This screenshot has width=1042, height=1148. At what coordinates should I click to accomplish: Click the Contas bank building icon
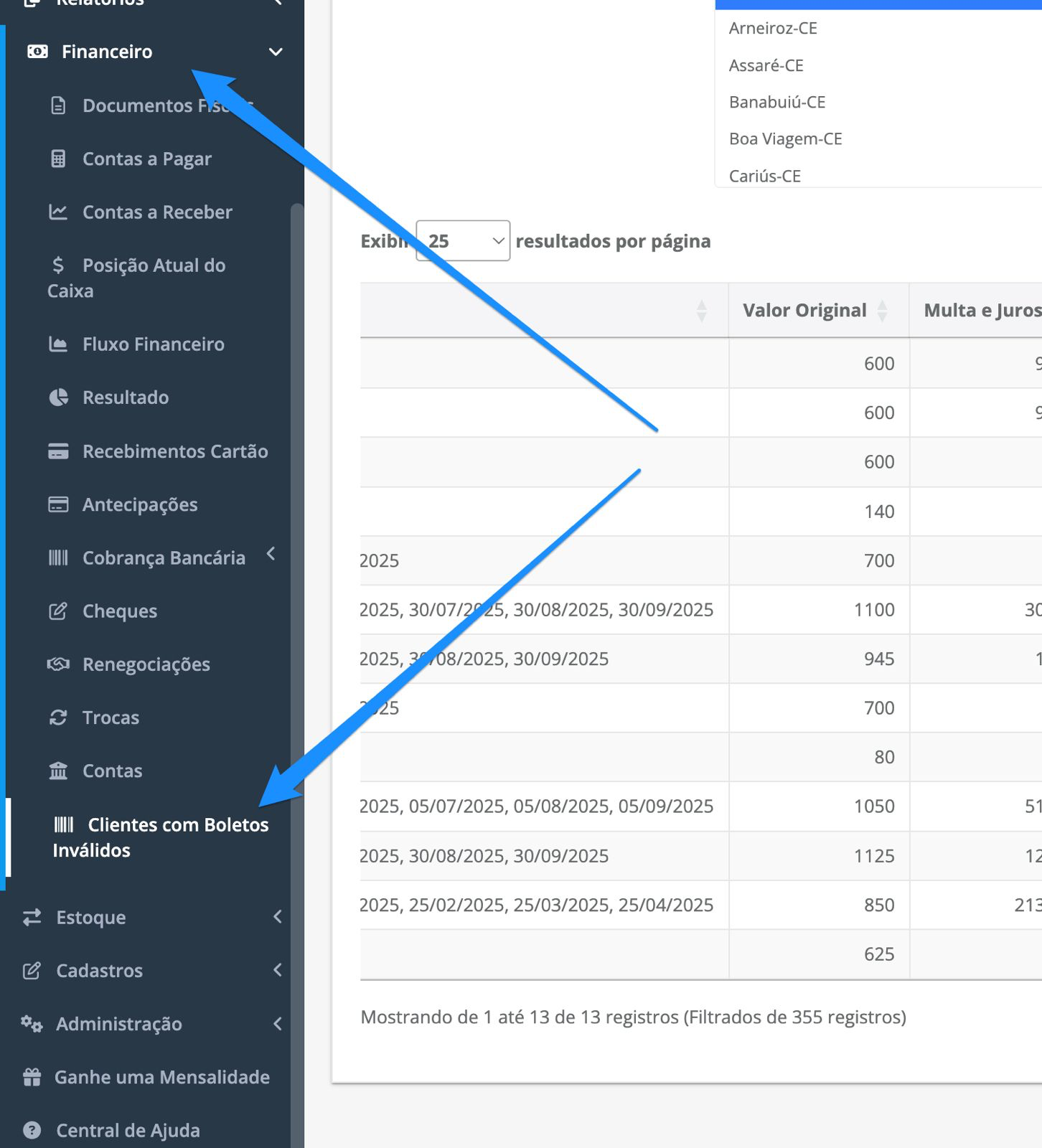coord(58,771)
